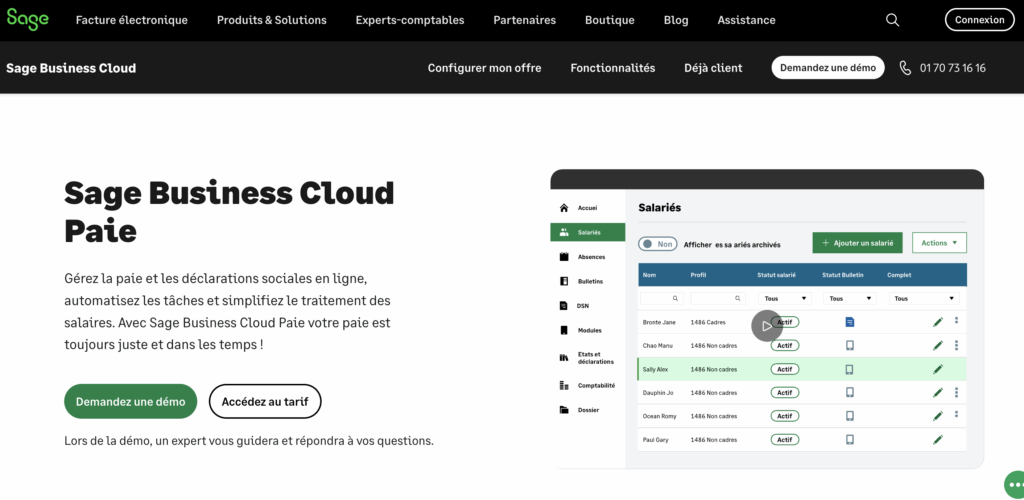Edit Chao Manu with the pencil icon
Screen dimensions: 1024x500
(938, 345)
